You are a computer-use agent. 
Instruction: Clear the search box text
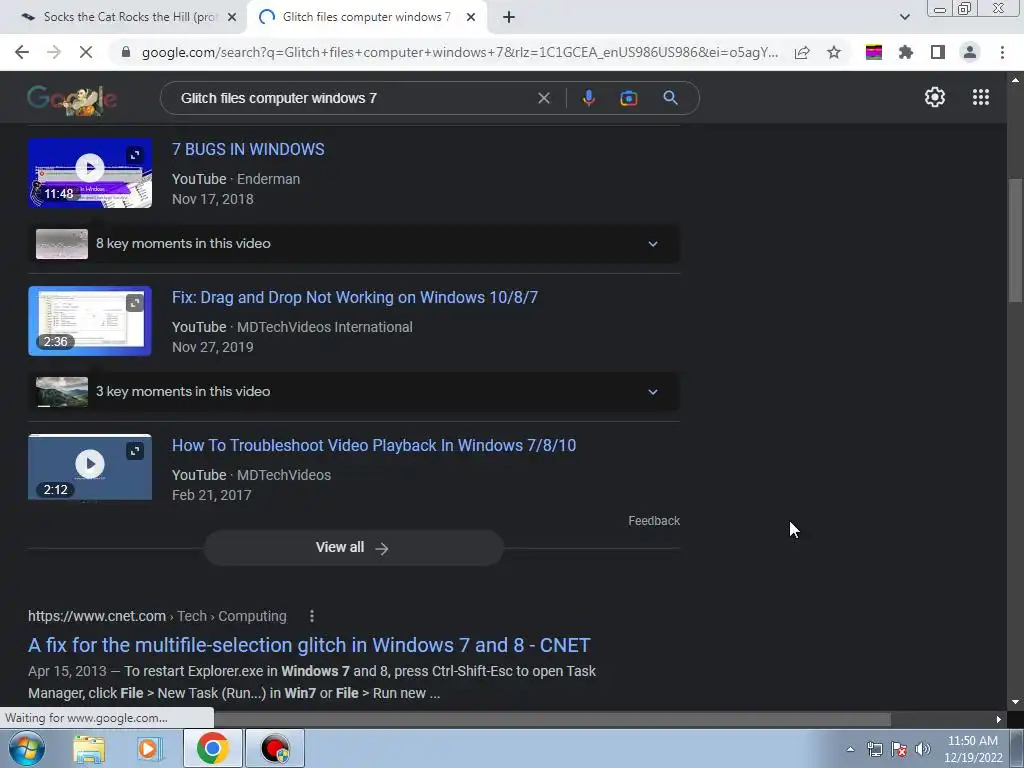[x=543, y=98]
